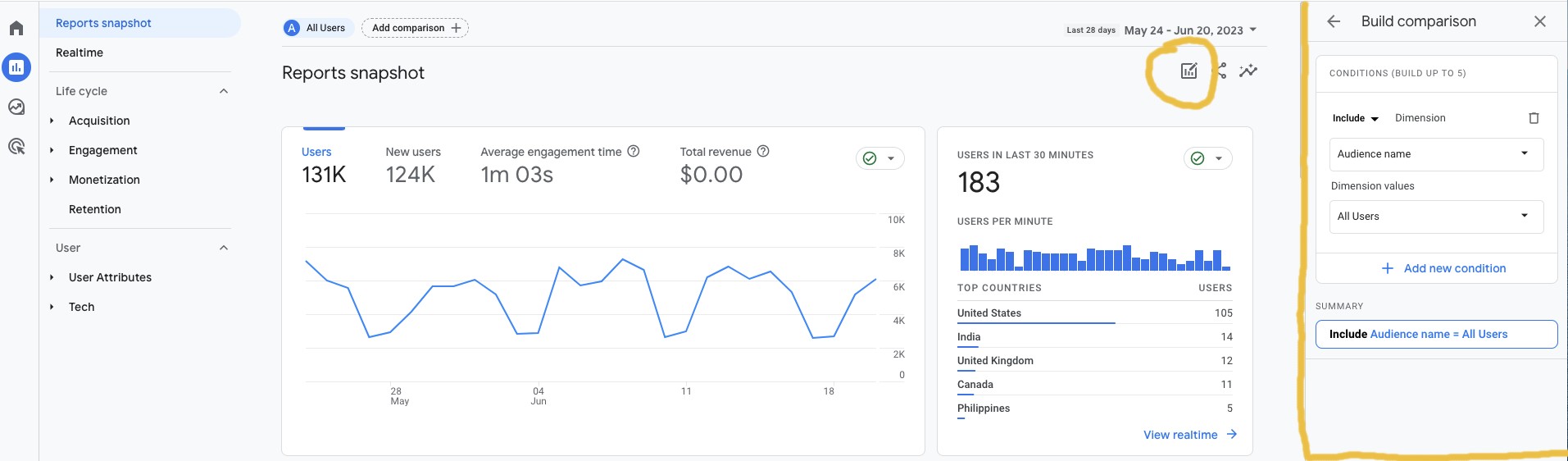The image size is (1568, 461).
Task: Open the Insights sparkline icon
Action: 1248,71
